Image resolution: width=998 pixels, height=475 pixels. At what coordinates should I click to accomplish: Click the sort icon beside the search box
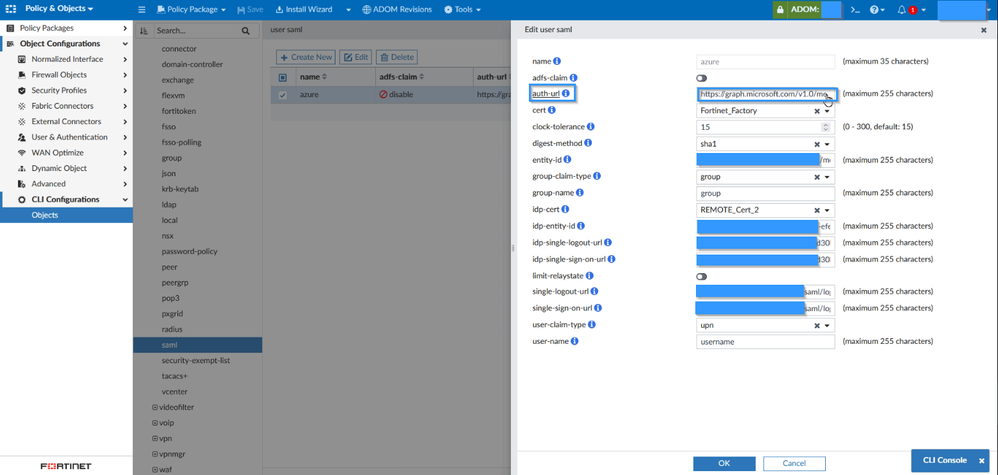pos(144,31)
